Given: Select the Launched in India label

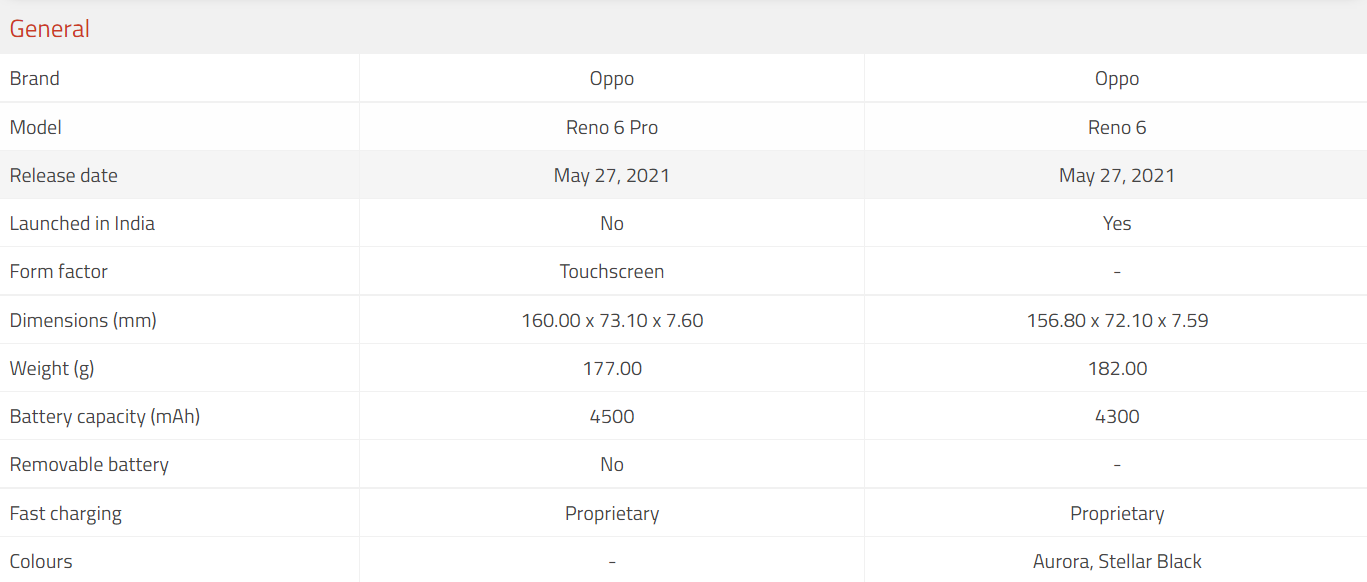Looking at the screenshot, I should [82, 223].
